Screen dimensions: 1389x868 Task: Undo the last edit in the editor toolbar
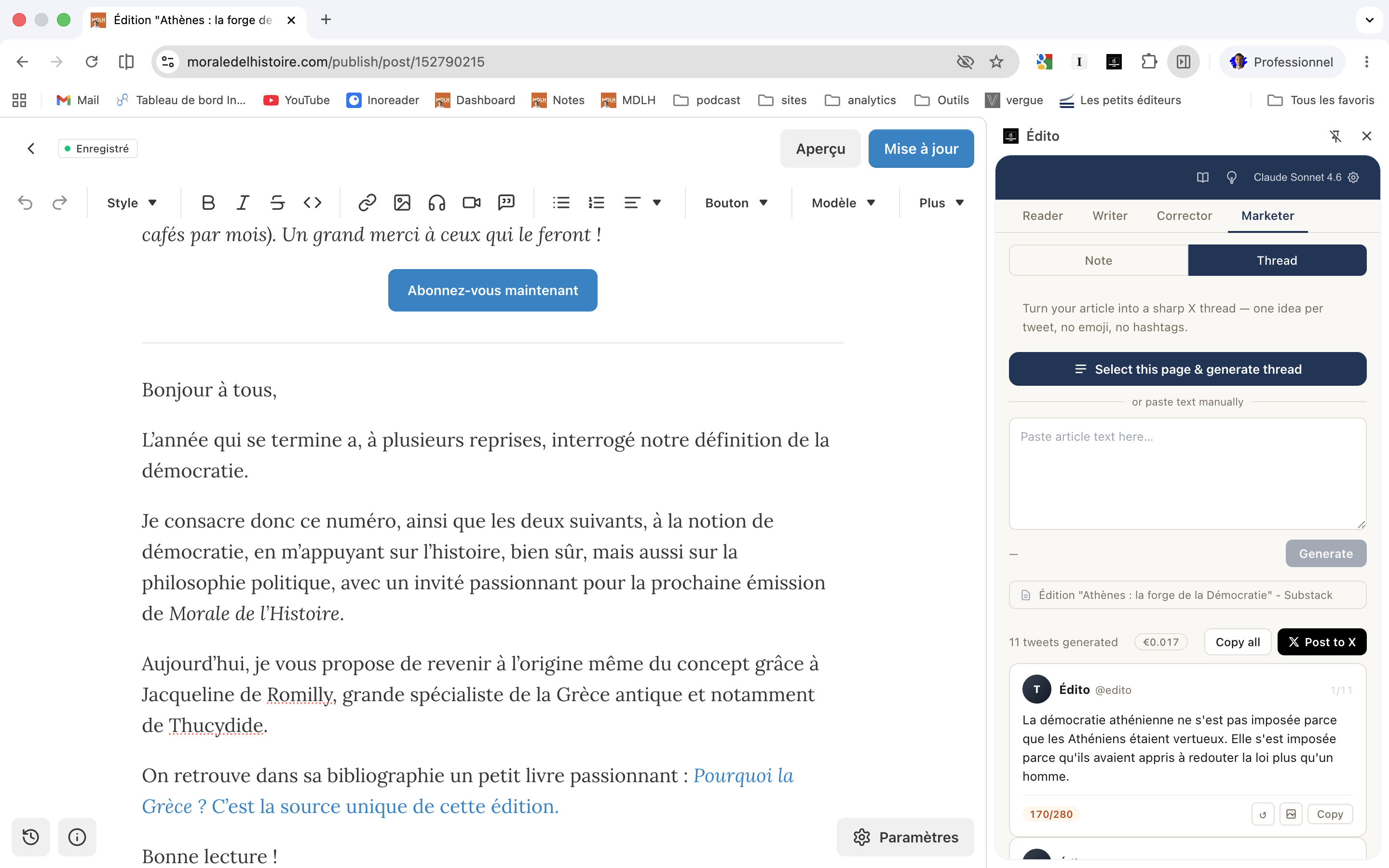[x=25, y=203]
